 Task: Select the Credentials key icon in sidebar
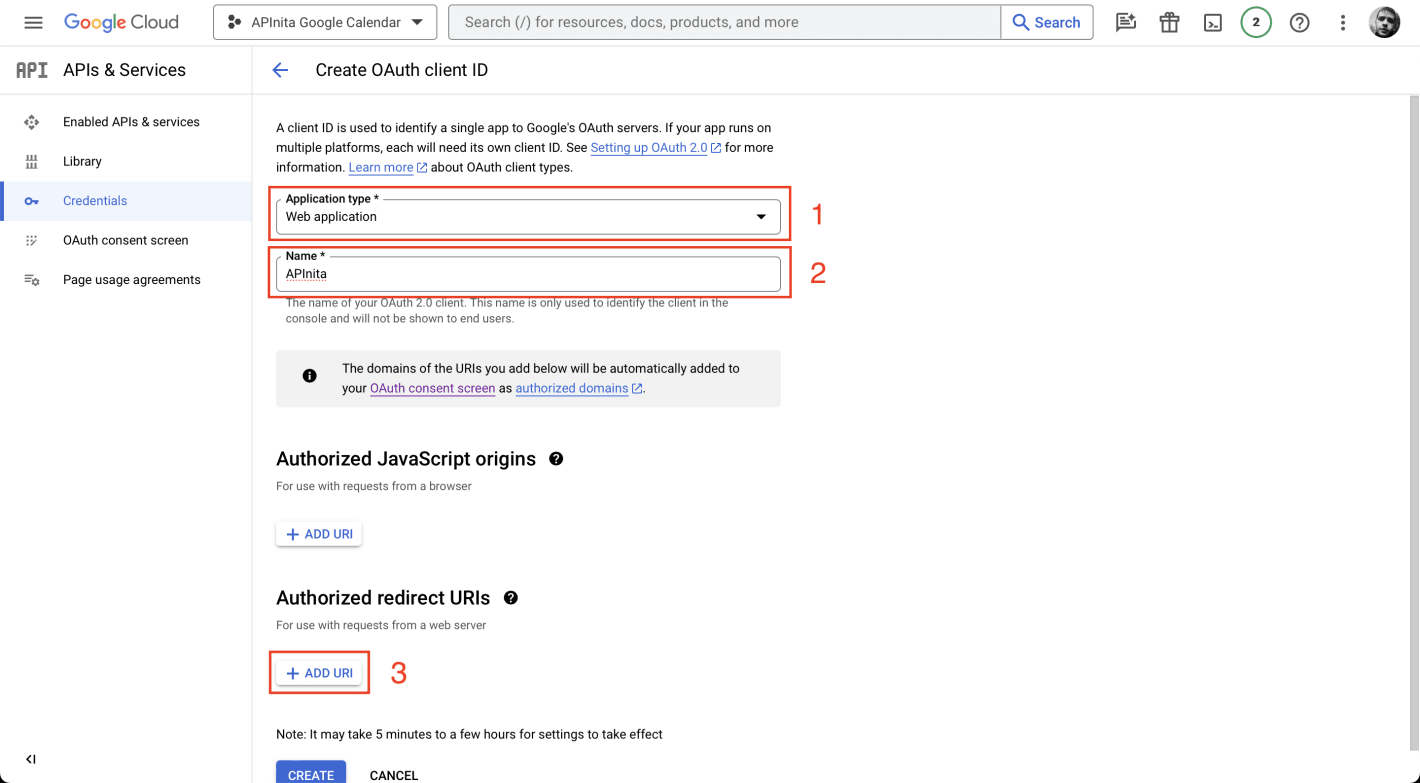pyautogui.click(x=31, y=200)
